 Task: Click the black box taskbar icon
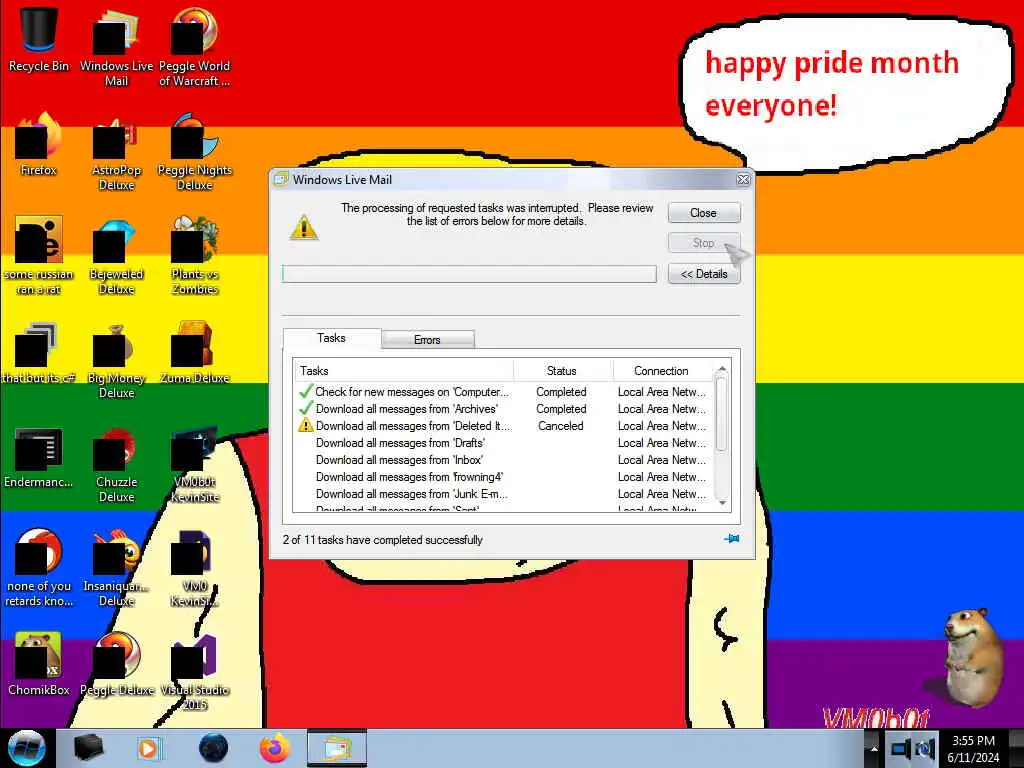click(88, 748)
